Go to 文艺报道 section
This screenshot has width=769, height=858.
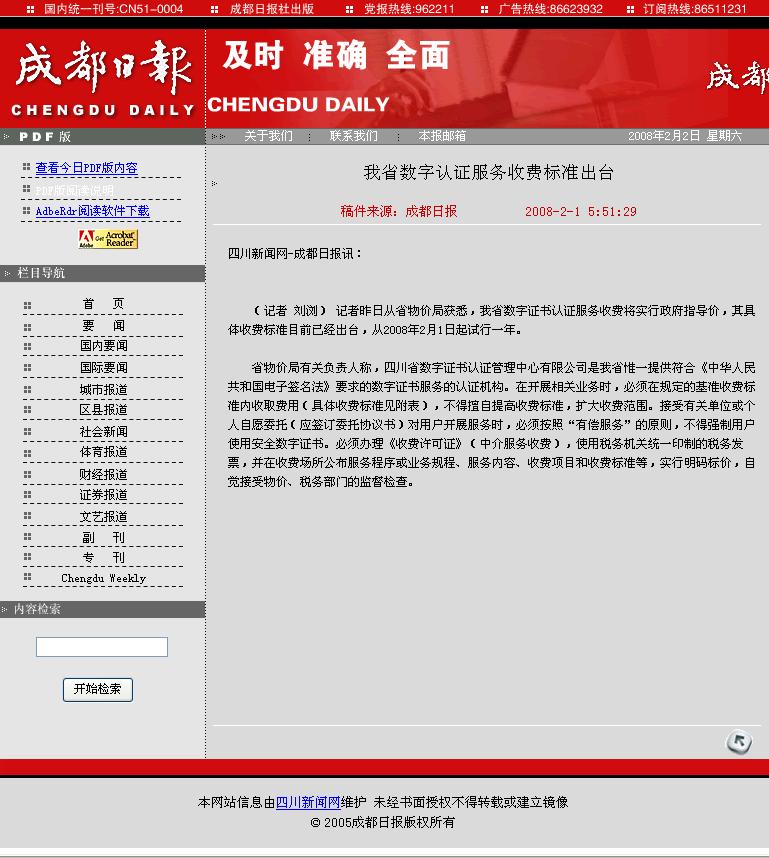pos(104,517)
